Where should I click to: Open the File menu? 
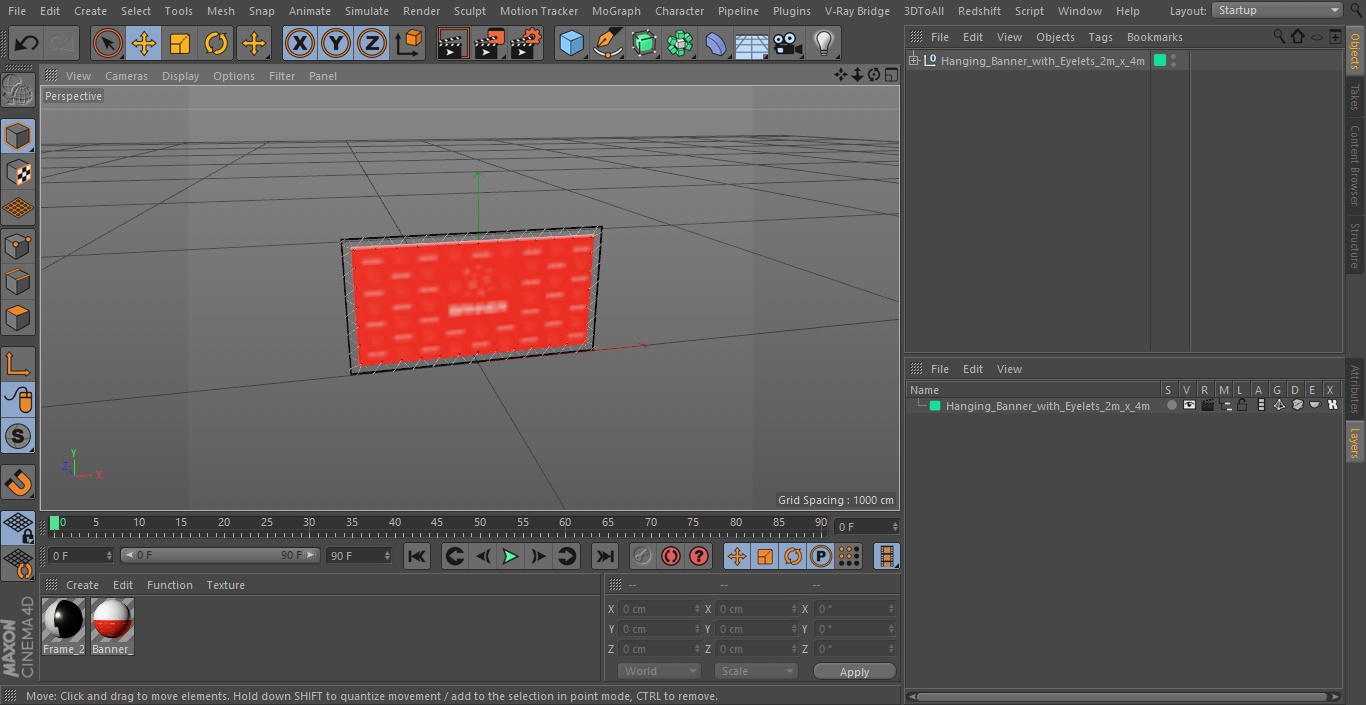tap(16, 10)
